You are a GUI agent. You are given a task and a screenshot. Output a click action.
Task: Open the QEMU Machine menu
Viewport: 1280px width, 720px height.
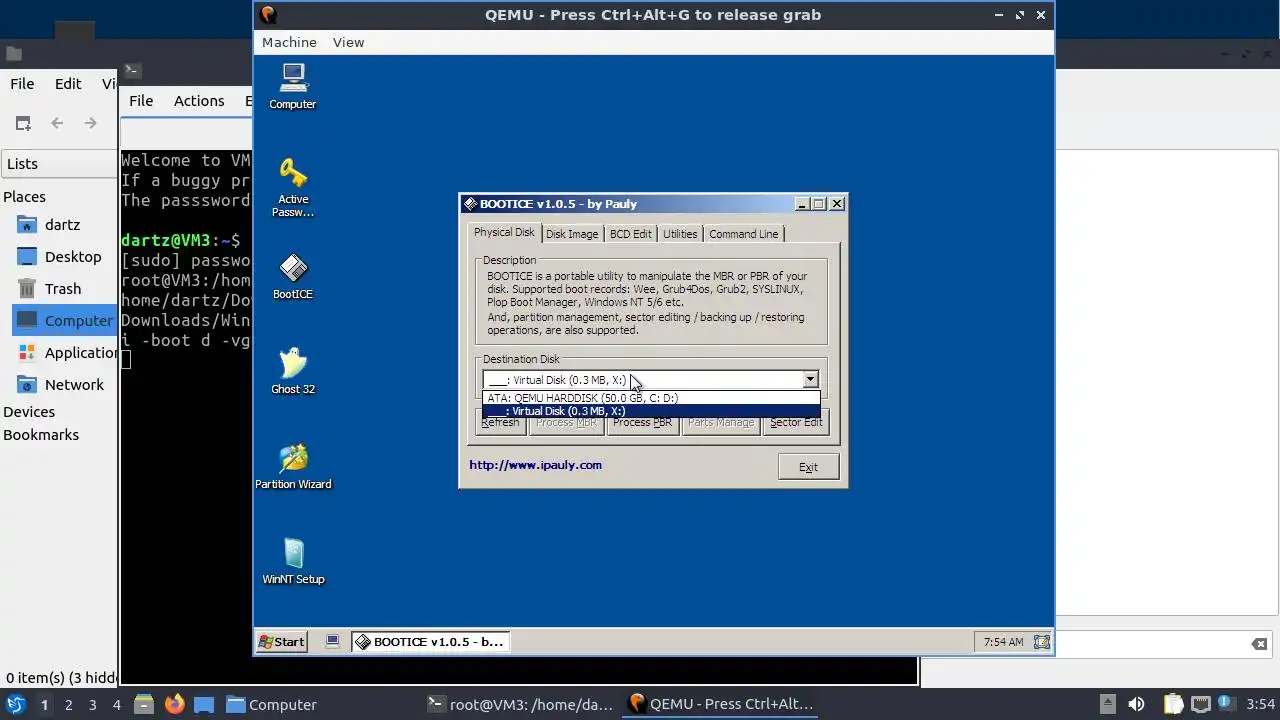click(289, 42)
